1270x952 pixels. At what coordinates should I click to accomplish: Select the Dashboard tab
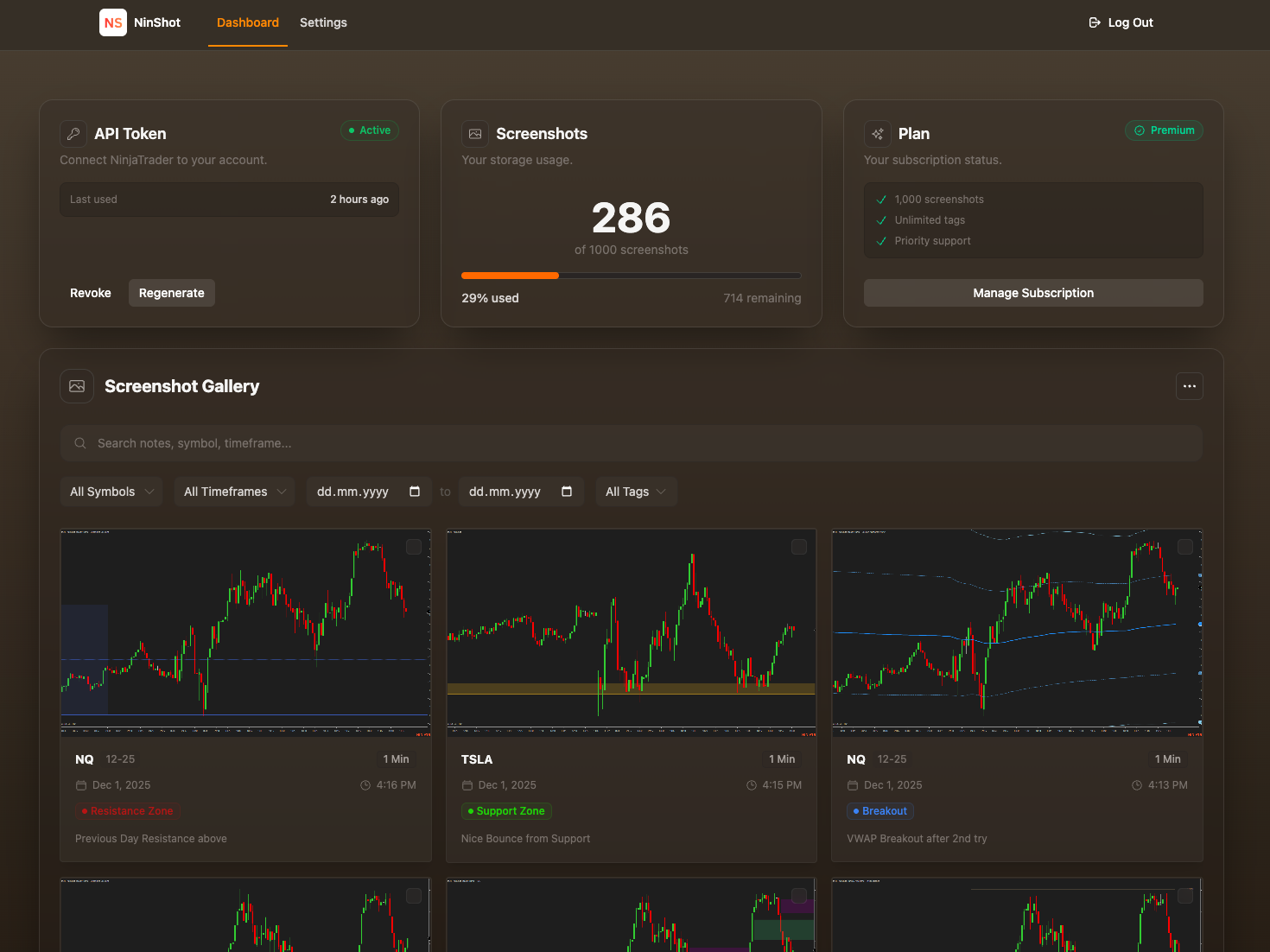click(247, 22)
